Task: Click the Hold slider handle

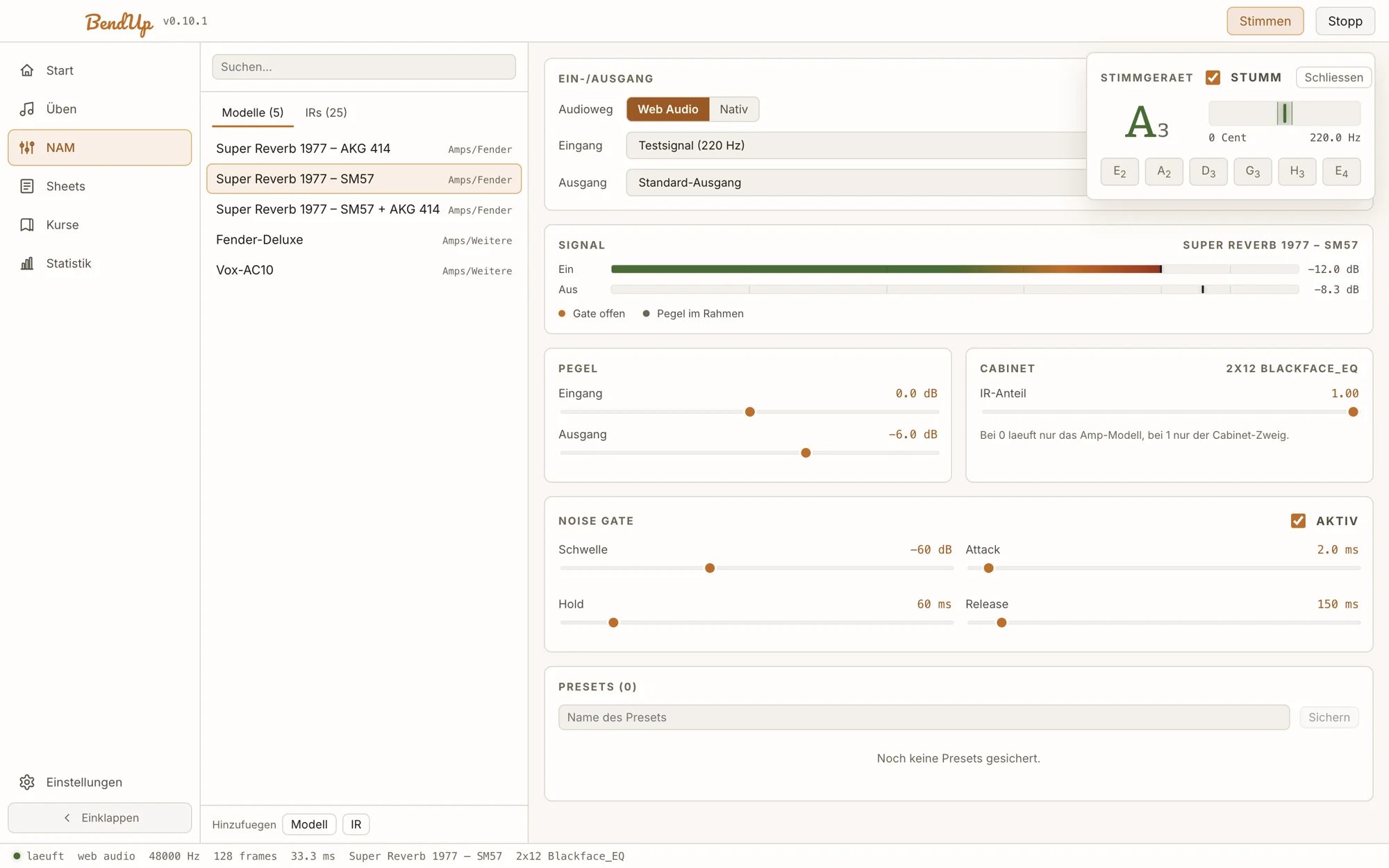Action: click(613, 623)
